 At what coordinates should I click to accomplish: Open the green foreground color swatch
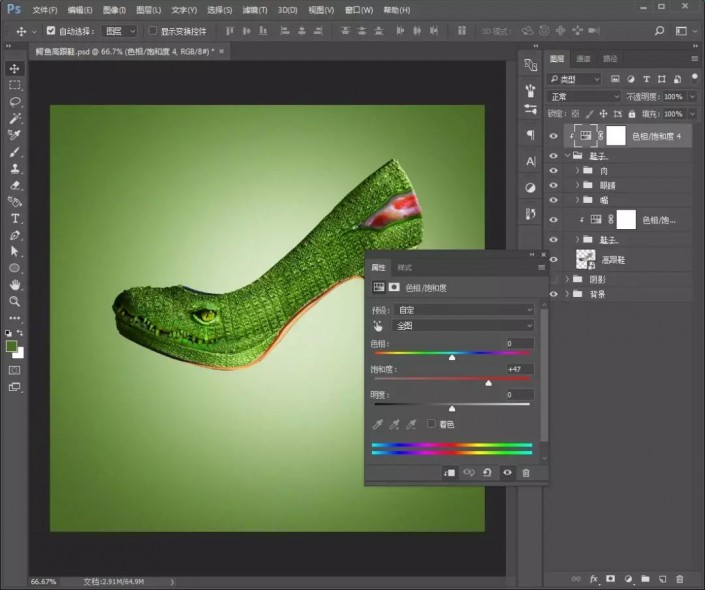pos(11,346)
